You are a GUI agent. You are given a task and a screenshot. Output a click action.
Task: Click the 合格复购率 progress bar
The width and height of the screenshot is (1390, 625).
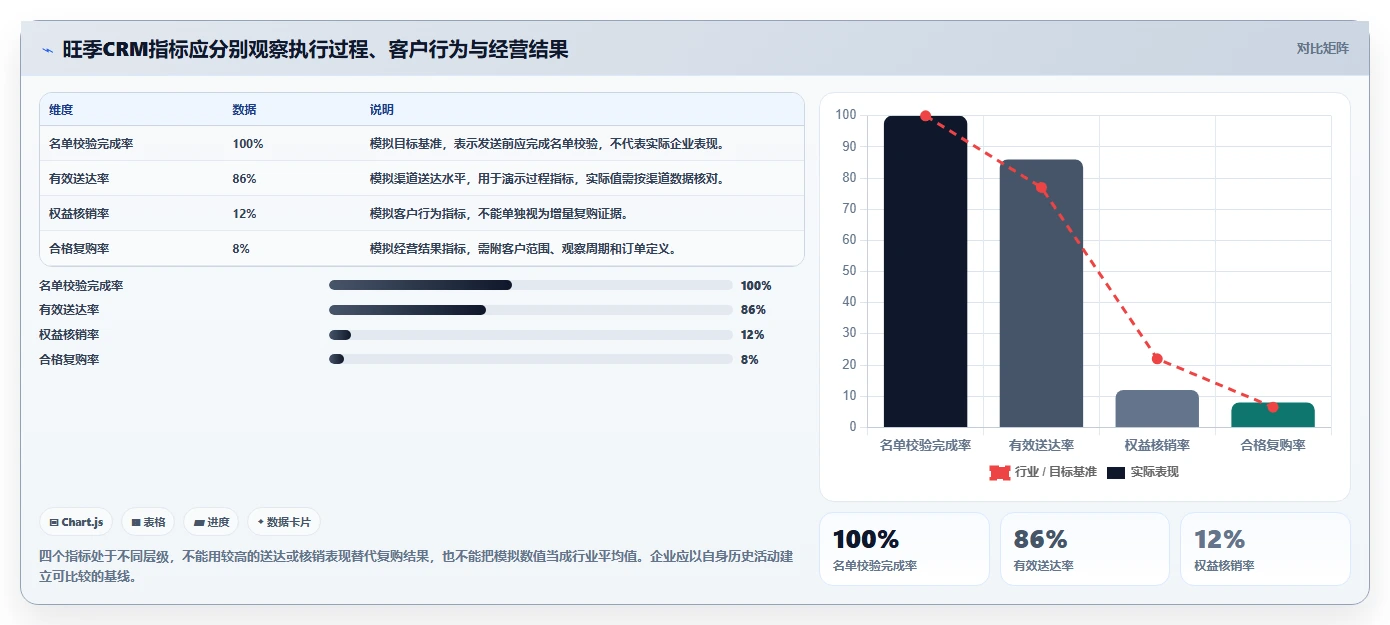pos(531,359)
